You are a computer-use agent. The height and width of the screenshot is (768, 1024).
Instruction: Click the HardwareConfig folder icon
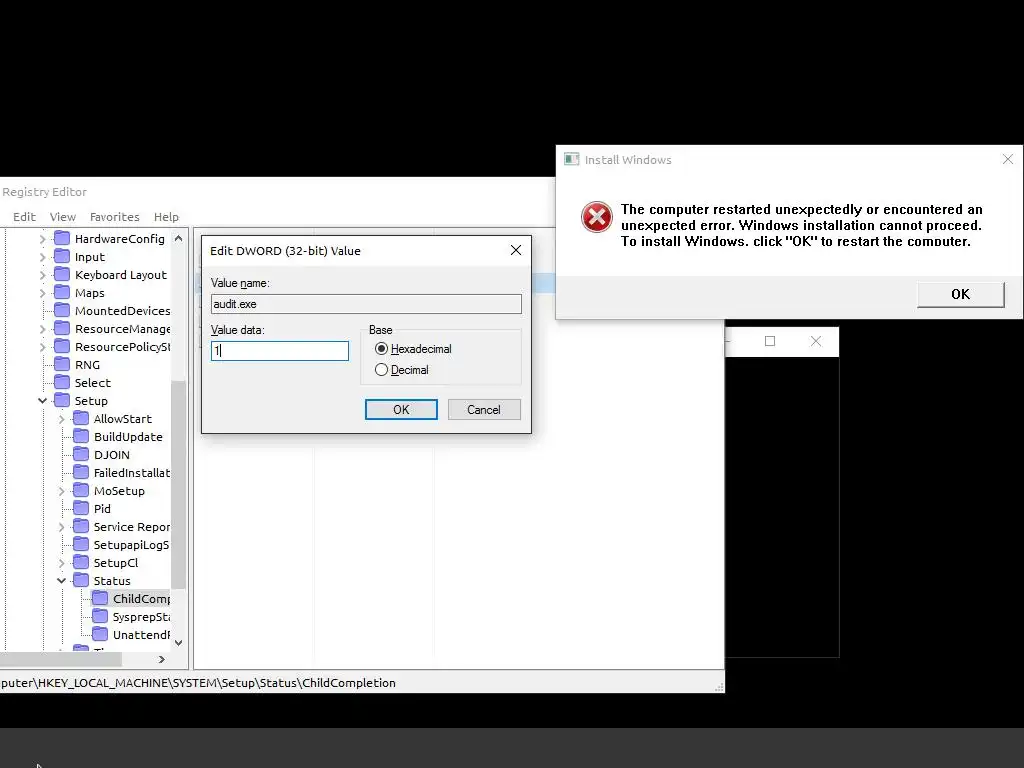pyautogui.click(x=61, y=238)
